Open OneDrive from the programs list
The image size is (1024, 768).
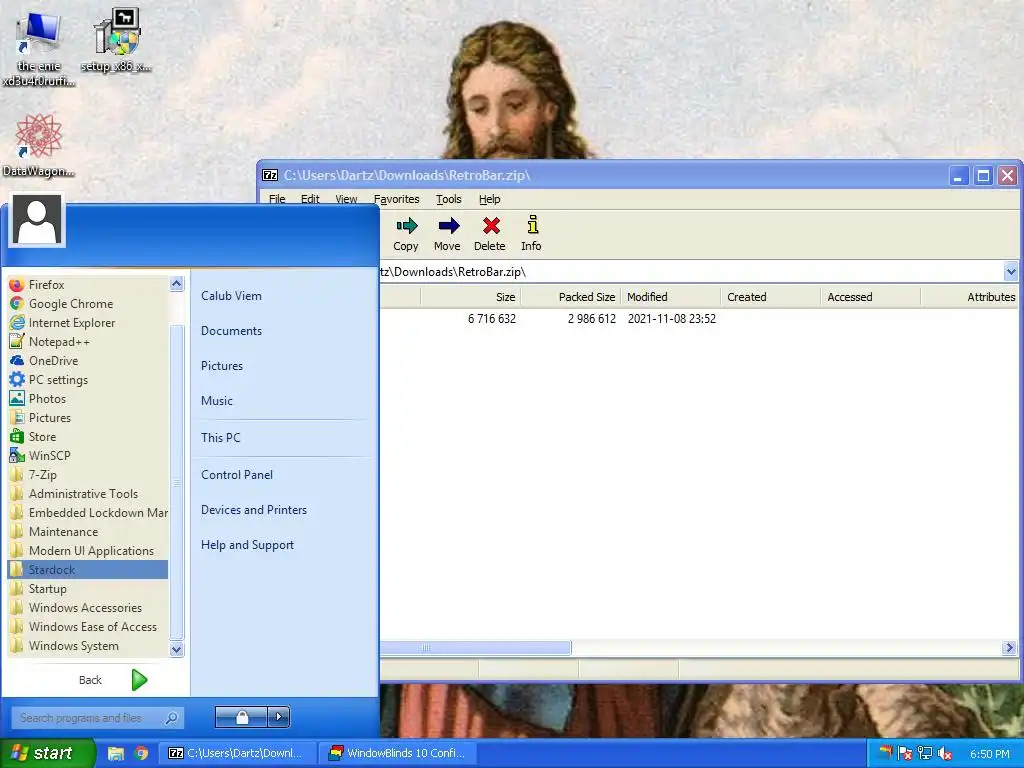point(88,360)
